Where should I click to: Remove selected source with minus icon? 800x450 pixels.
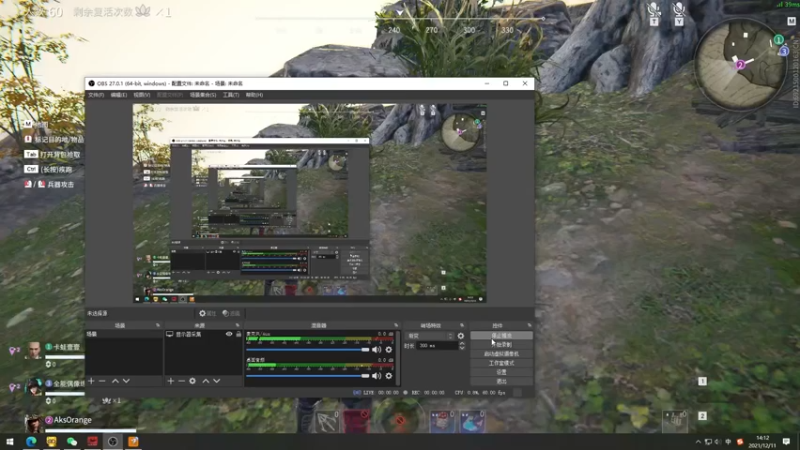pyautogui.click(x=181, y=381)
